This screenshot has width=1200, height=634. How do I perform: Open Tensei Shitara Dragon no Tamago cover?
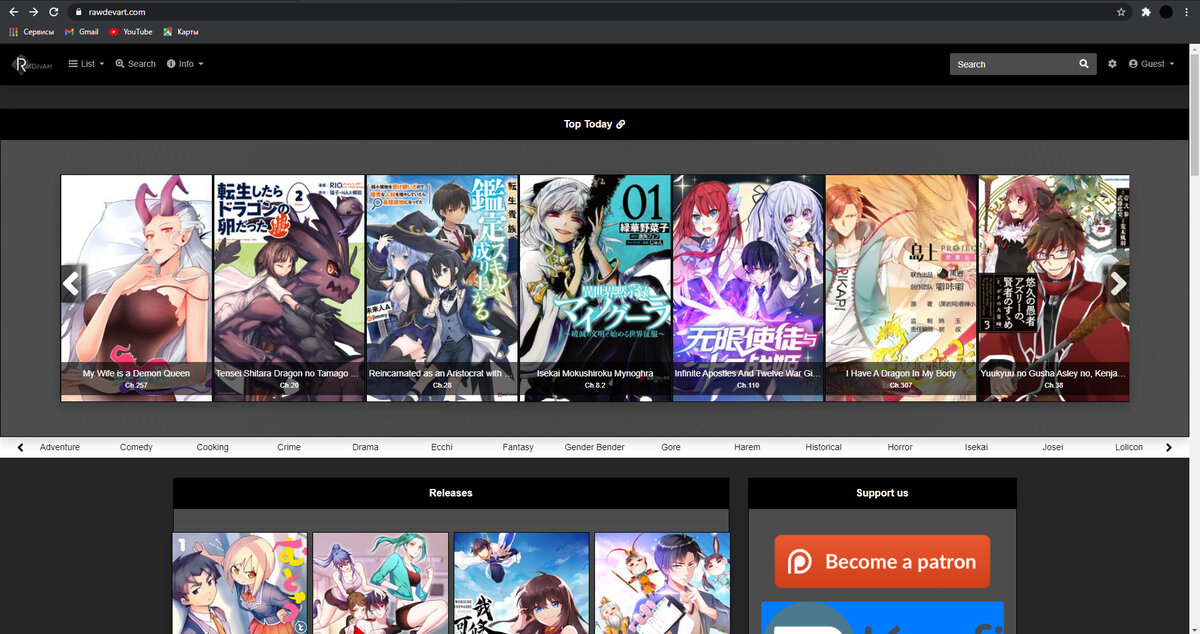click(x=289, y=288)
